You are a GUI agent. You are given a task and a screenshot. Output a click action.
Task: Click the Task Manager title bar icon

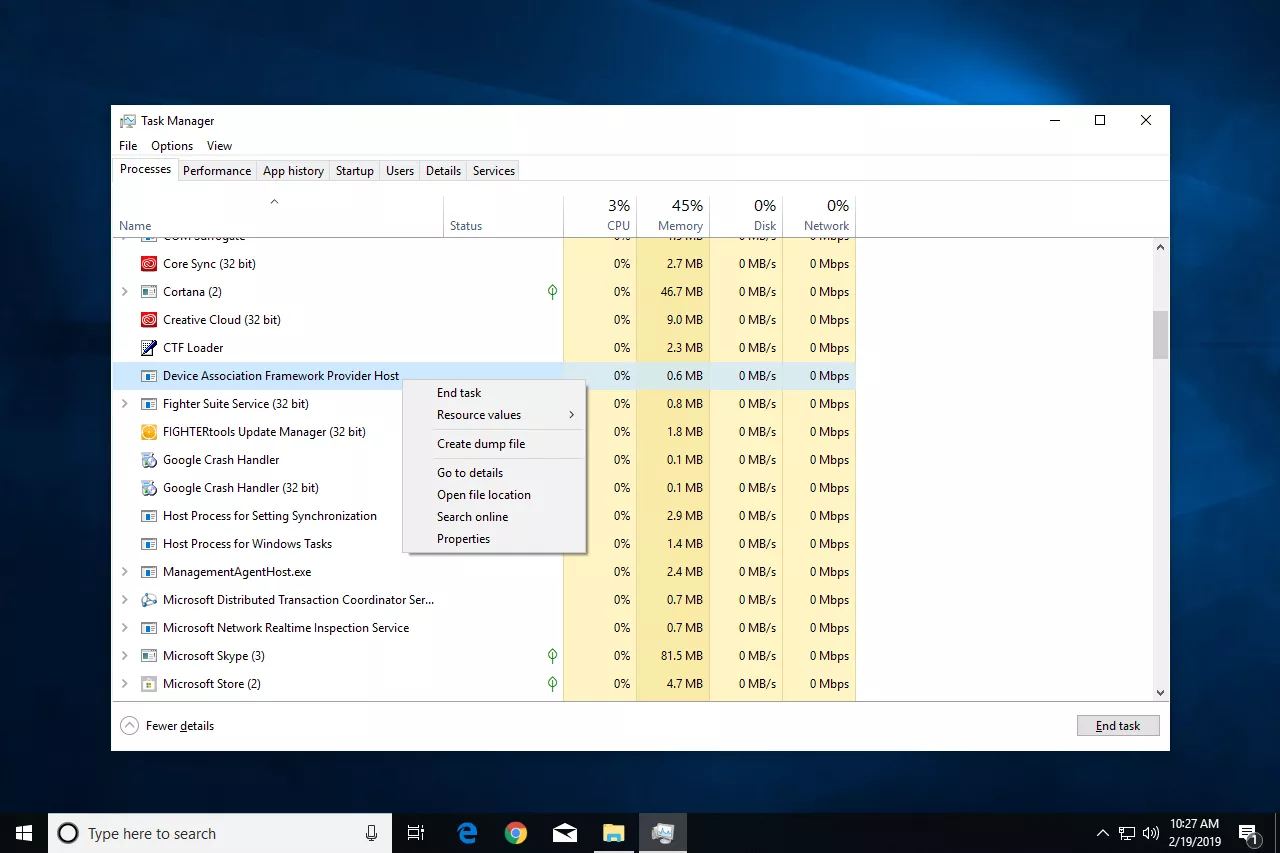coord(128,121)
